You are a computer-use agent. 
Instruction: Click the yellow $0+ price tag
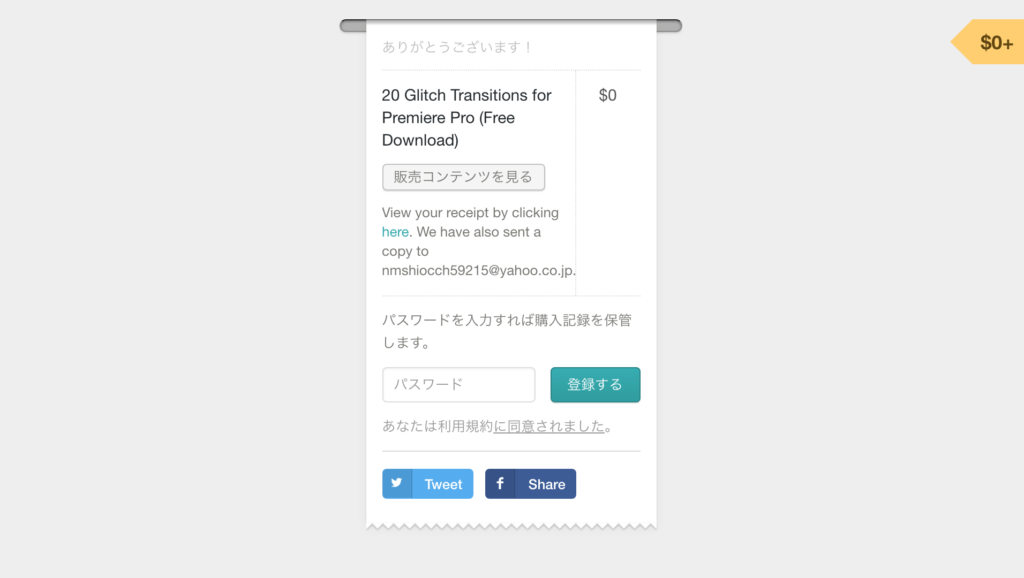[987, 42]
